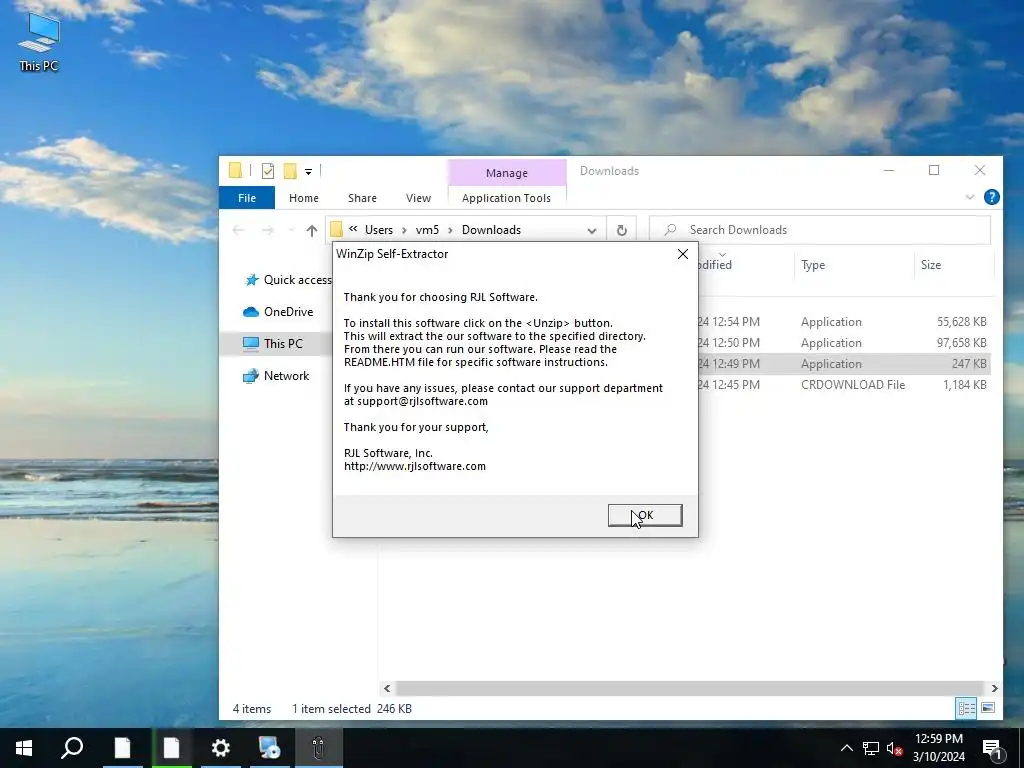Open This PC desktop icon

pyautogui.click(x=39, y=42)
